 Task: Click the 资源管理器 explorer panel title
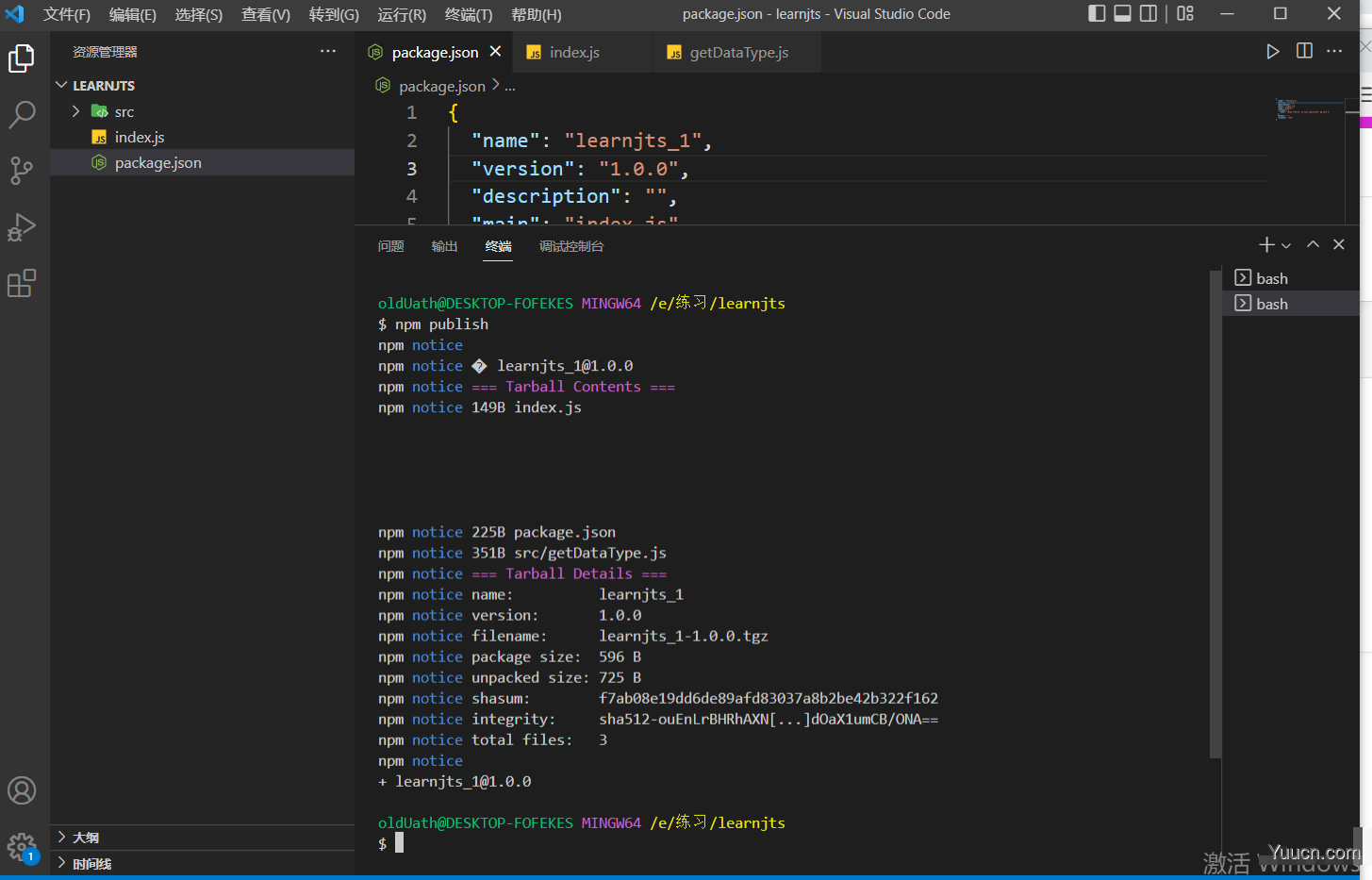[105, 52]
